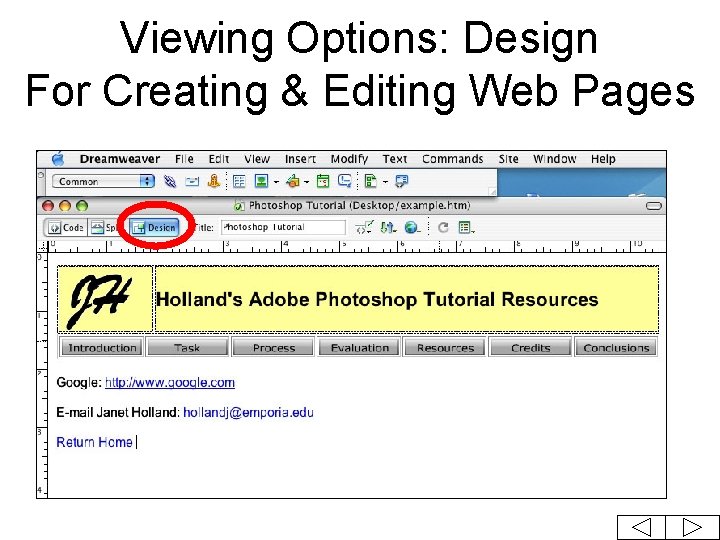The image size is (720, 540).
Task: Click the Refresh Design View icon
Action: (443, 227)
